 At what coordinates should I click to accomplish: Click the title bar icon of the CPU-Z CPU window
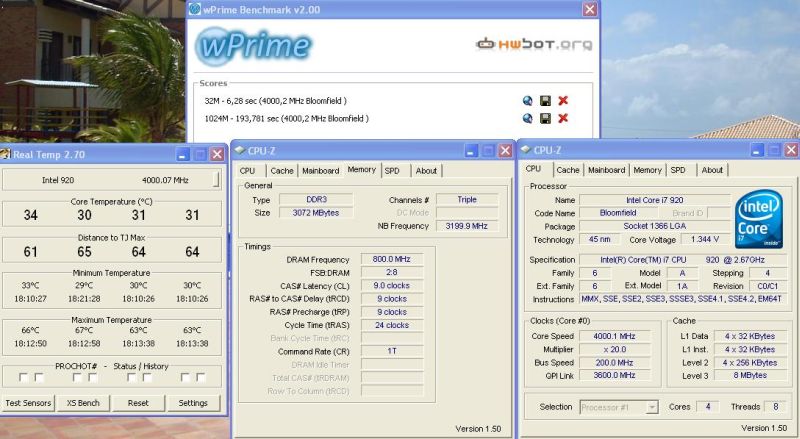525,150
